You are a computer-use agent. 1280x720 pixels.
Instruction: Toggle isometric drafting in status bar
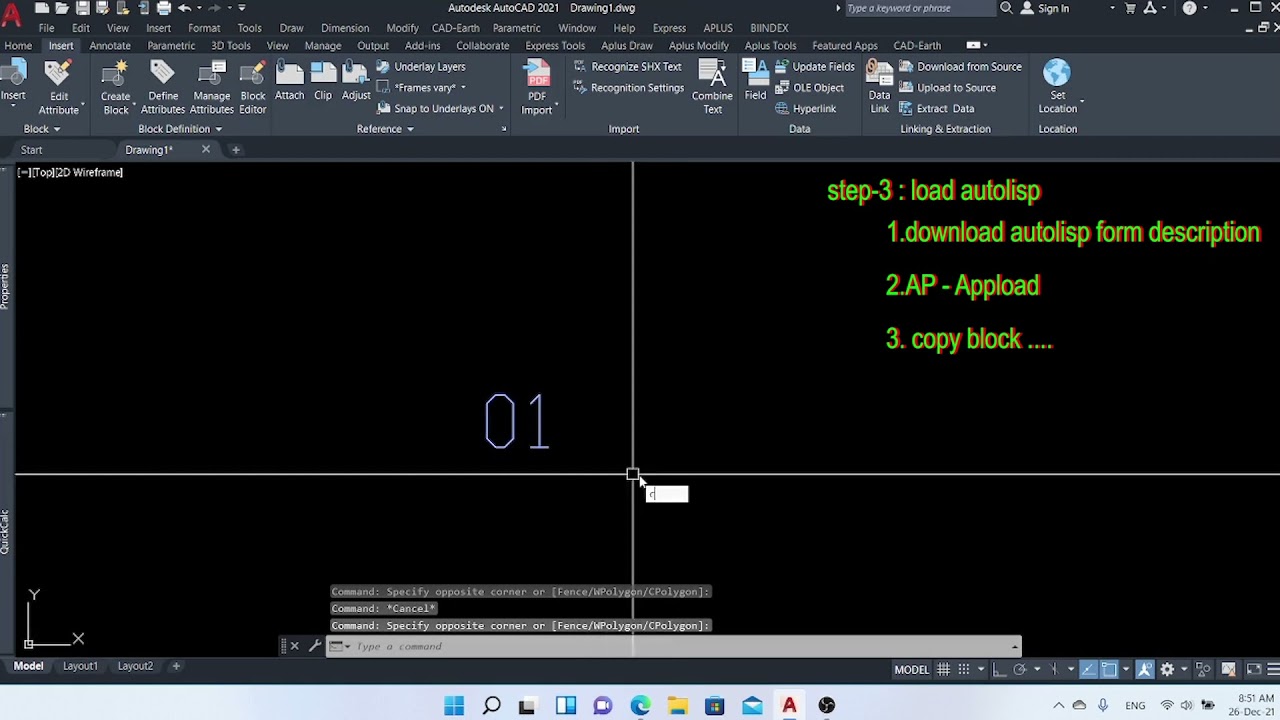(1054, 669)
